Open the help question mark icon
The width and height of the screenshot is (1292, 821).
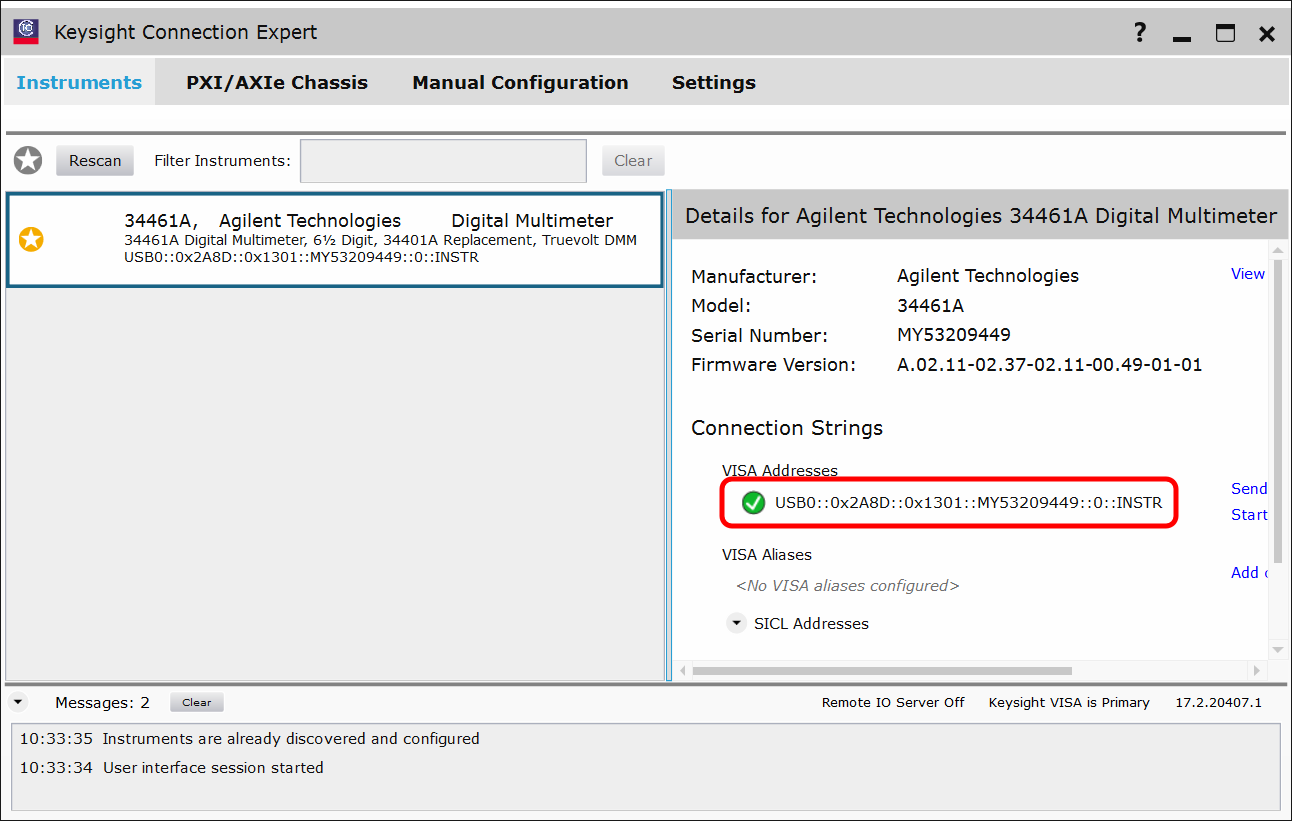point(1140,32)
